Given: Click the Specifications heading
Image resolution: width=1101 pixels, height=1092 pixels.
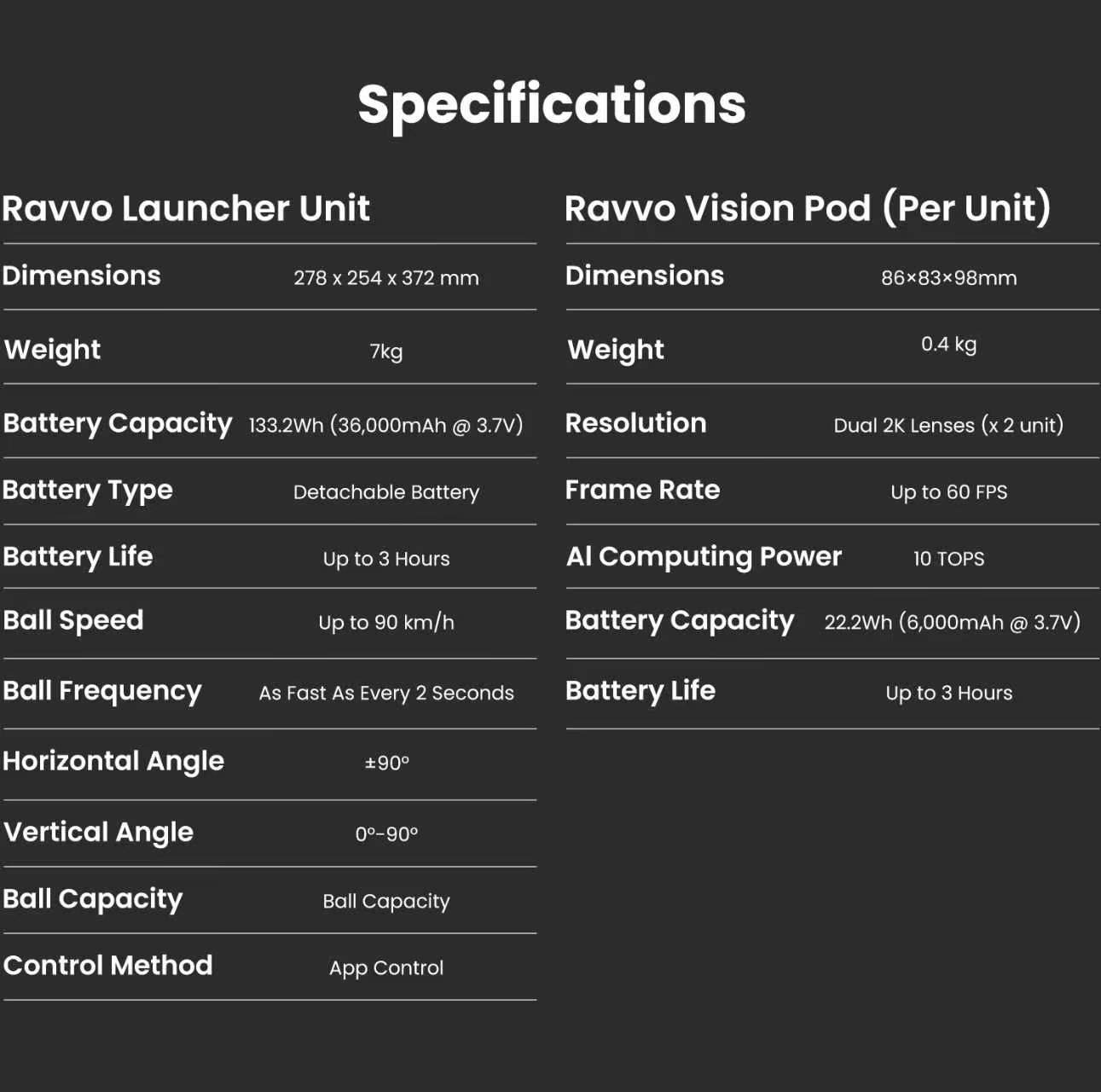Looking at the screenshot, I should pyautogui.click(x=552, y=105).
